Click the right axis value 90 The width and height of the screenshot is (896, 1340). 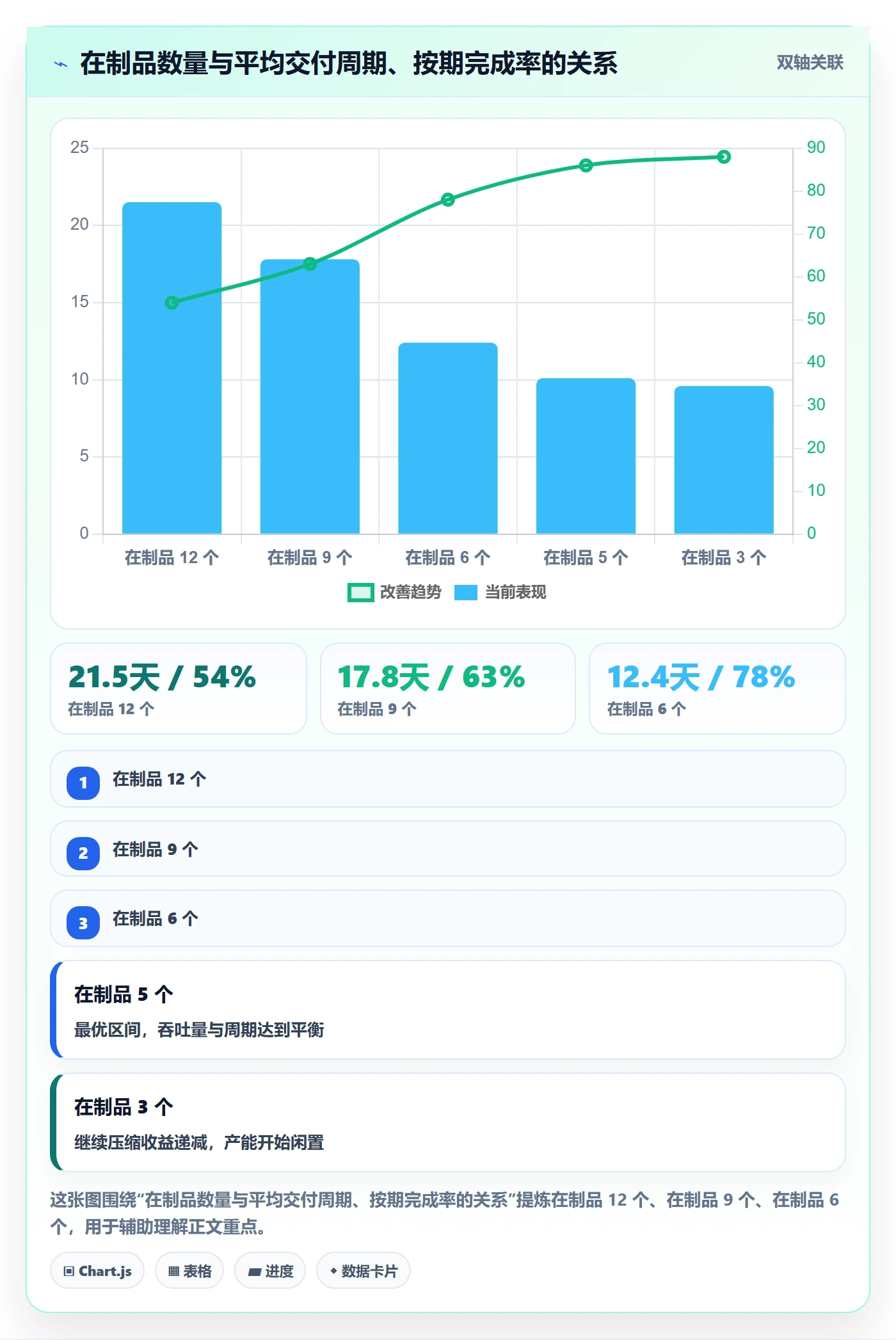[x=816, y=148]
